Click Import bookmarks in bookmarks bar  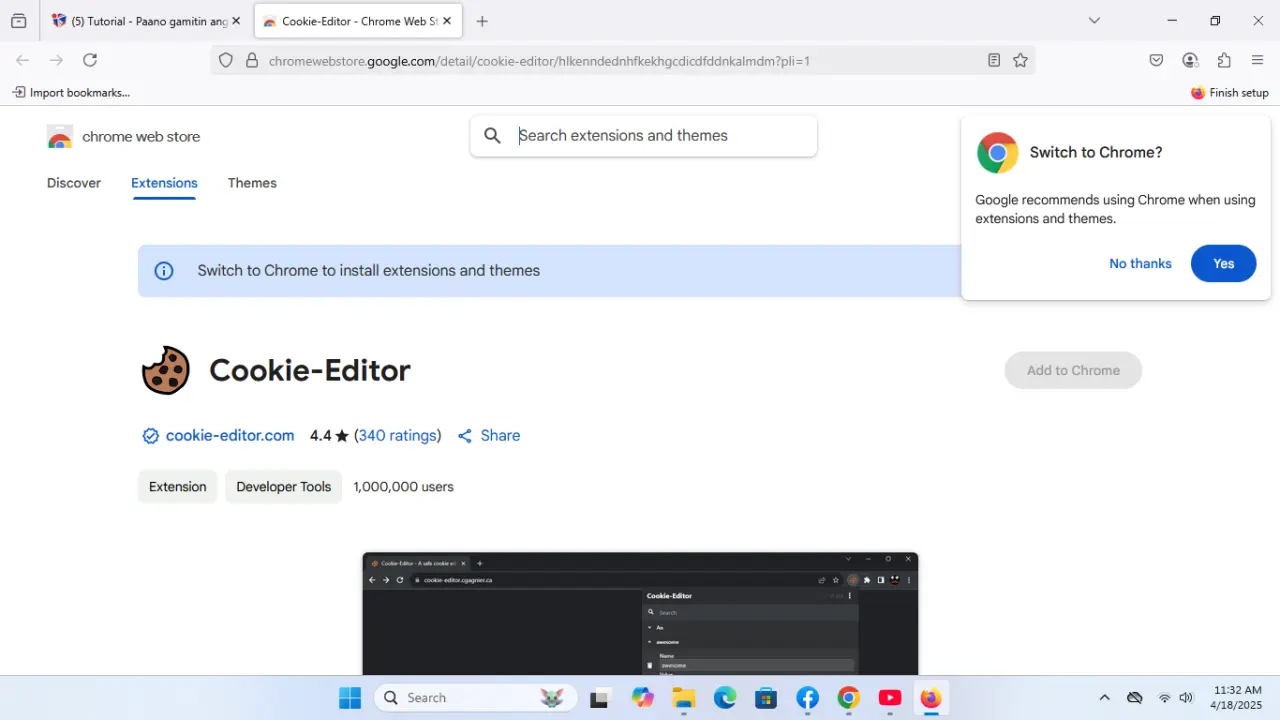(71, 93)
